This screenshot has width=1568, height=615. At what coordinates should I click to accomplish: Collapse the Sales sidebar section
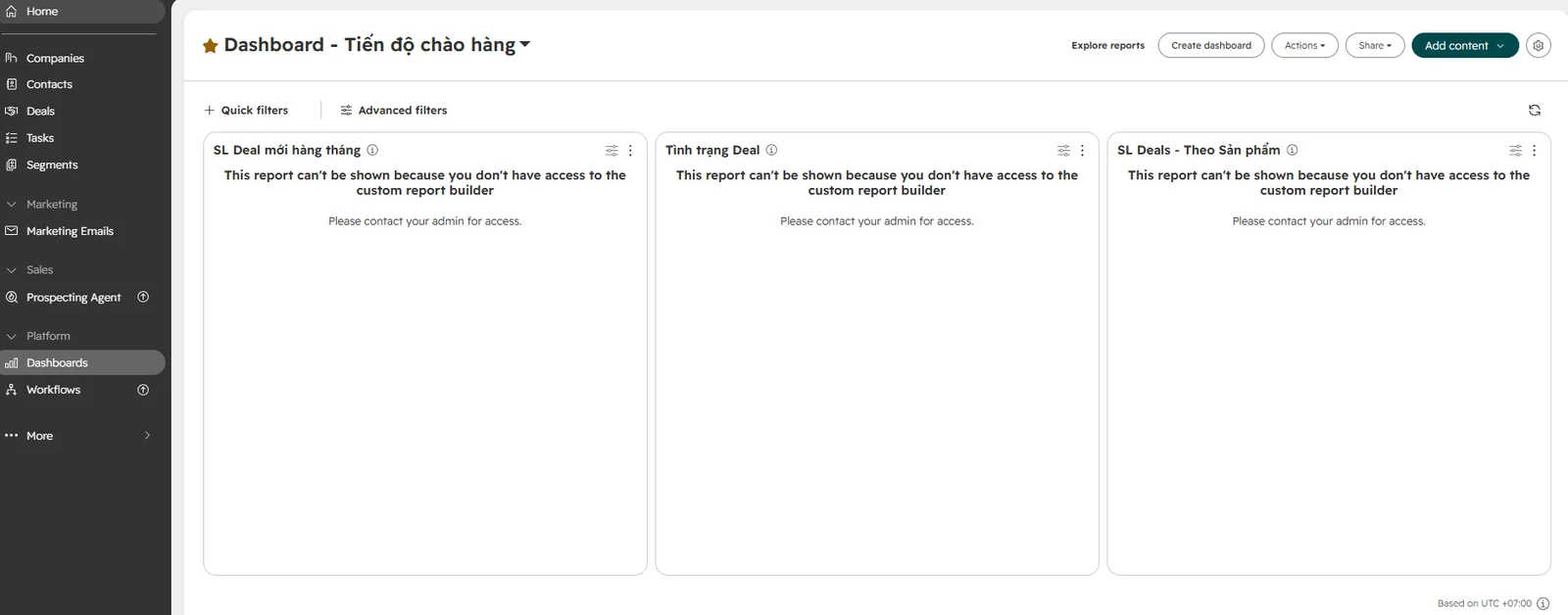(12, 270)
